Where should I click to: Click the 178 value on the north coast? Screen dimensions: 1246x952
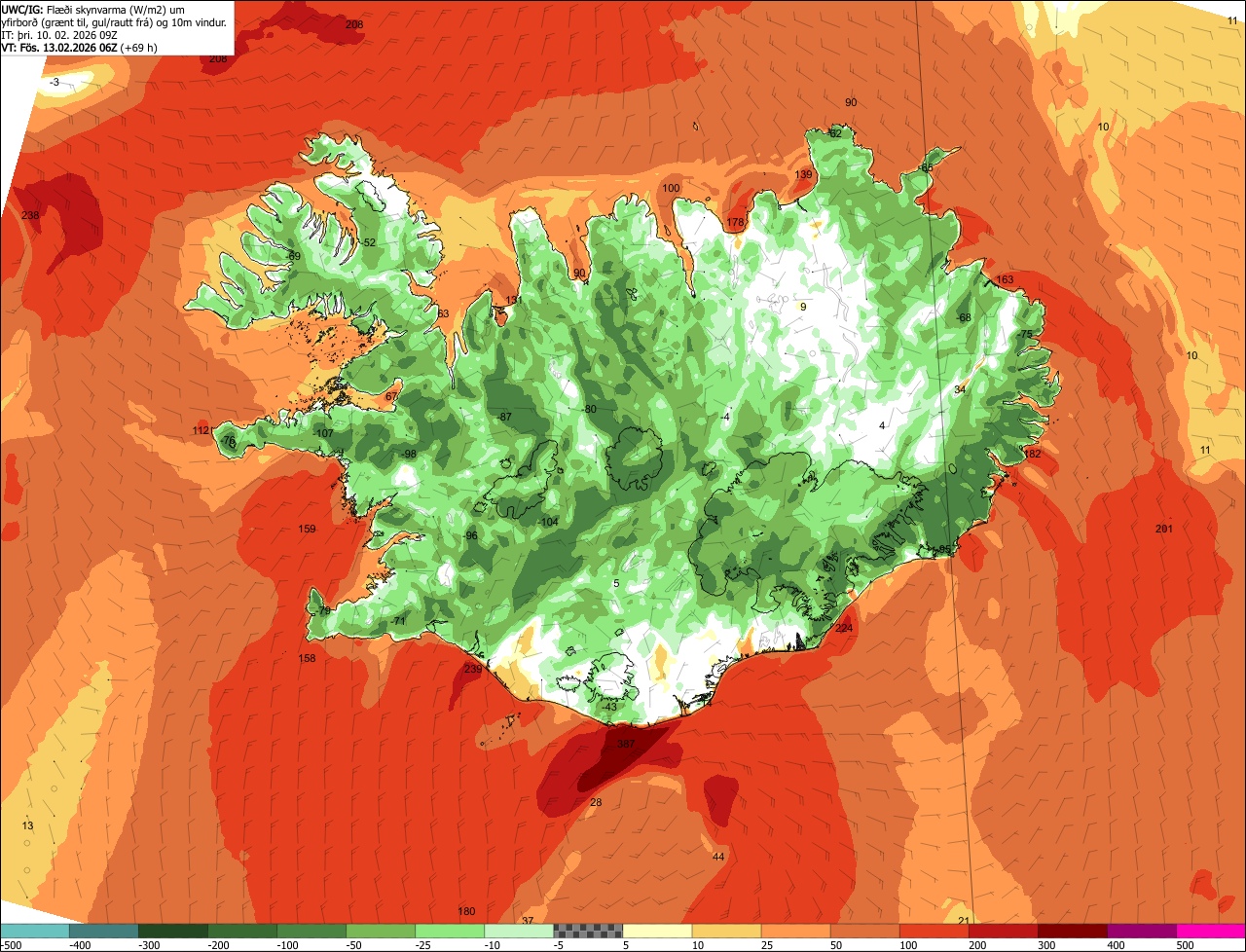[x=735, y=223]
